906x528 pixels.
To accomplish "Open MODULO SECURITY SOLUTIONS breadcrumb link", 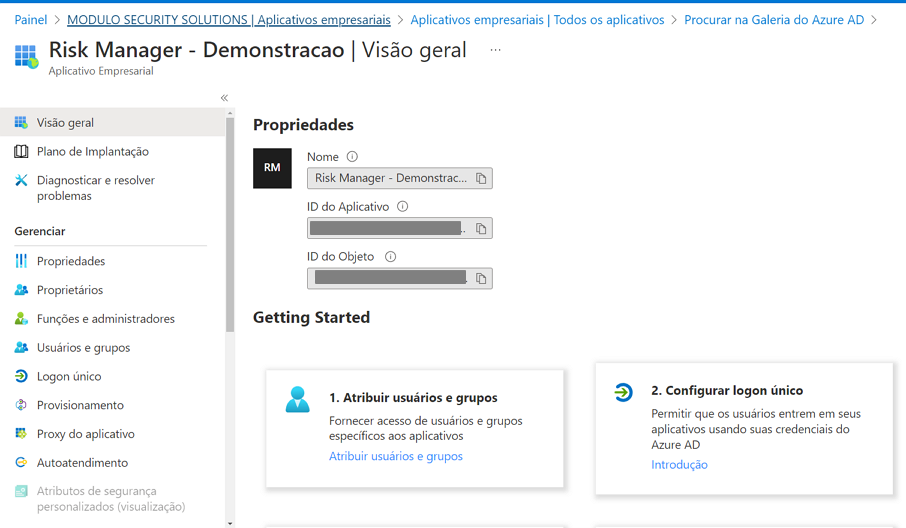I will [x=229, y=20].
